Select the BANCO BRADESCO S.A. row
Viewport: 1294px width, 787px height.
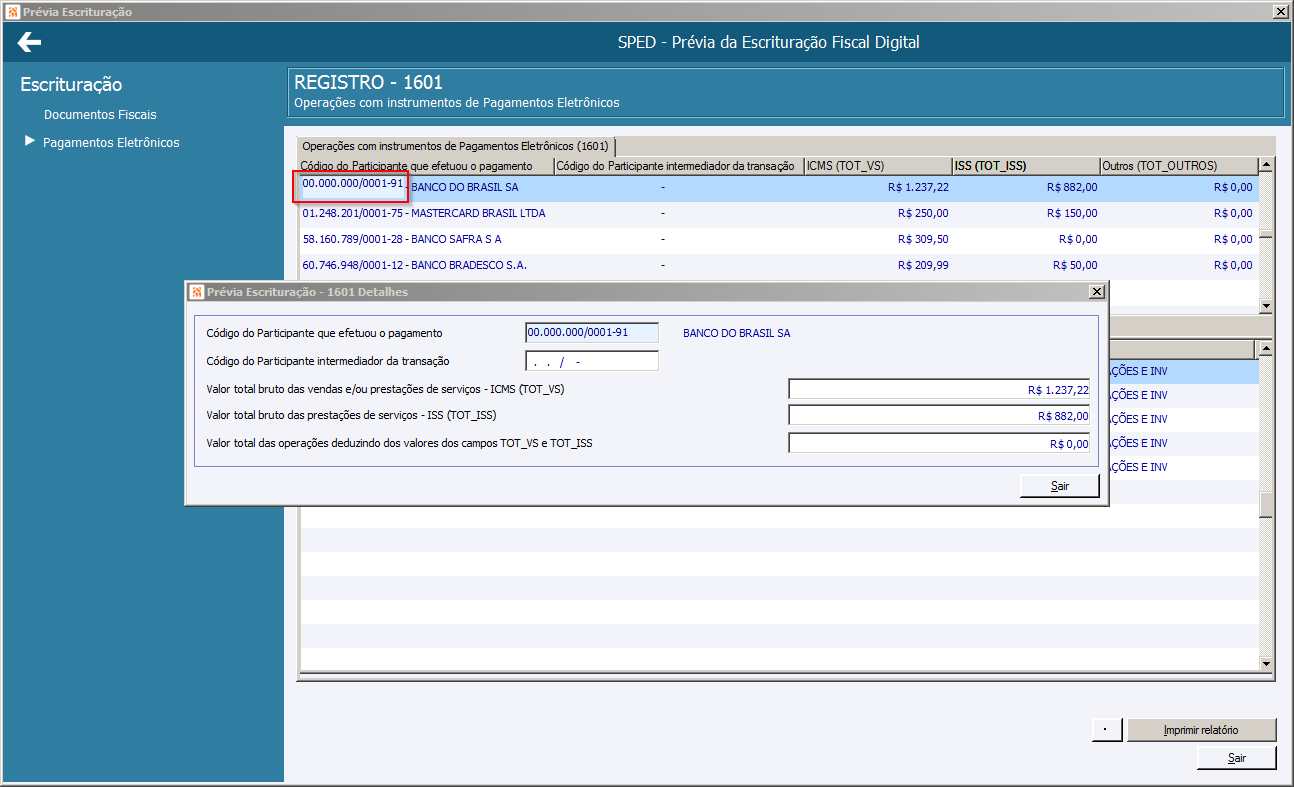pos(414,265)
